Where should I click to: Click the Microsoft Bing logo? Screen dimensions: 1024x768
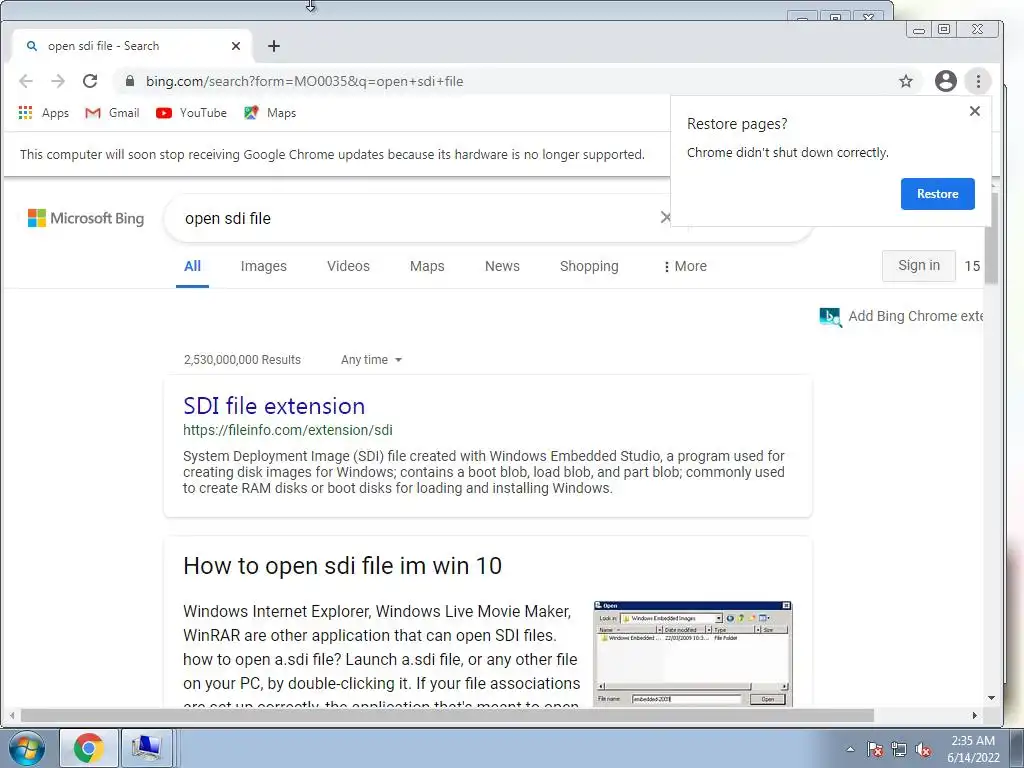coord(86,218)
